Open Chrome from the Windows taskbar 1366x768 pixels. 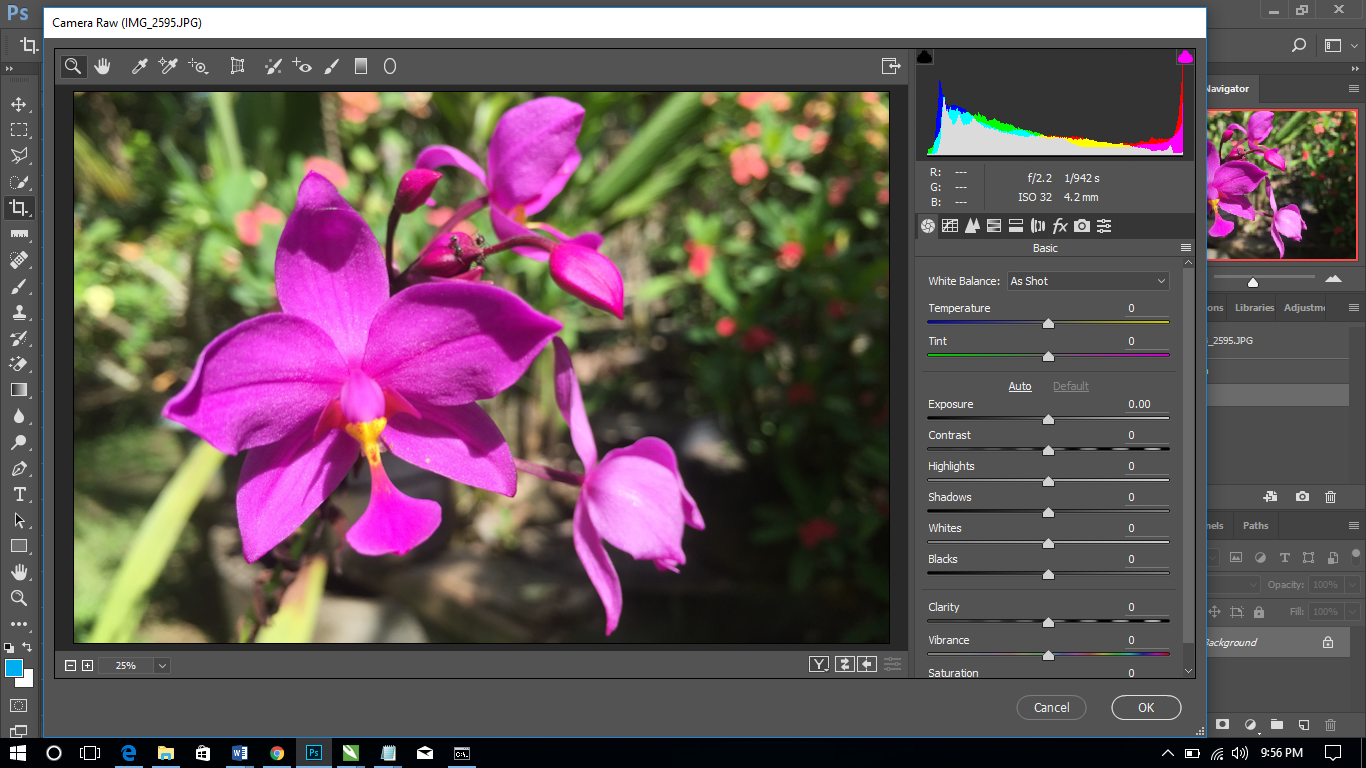277,753
